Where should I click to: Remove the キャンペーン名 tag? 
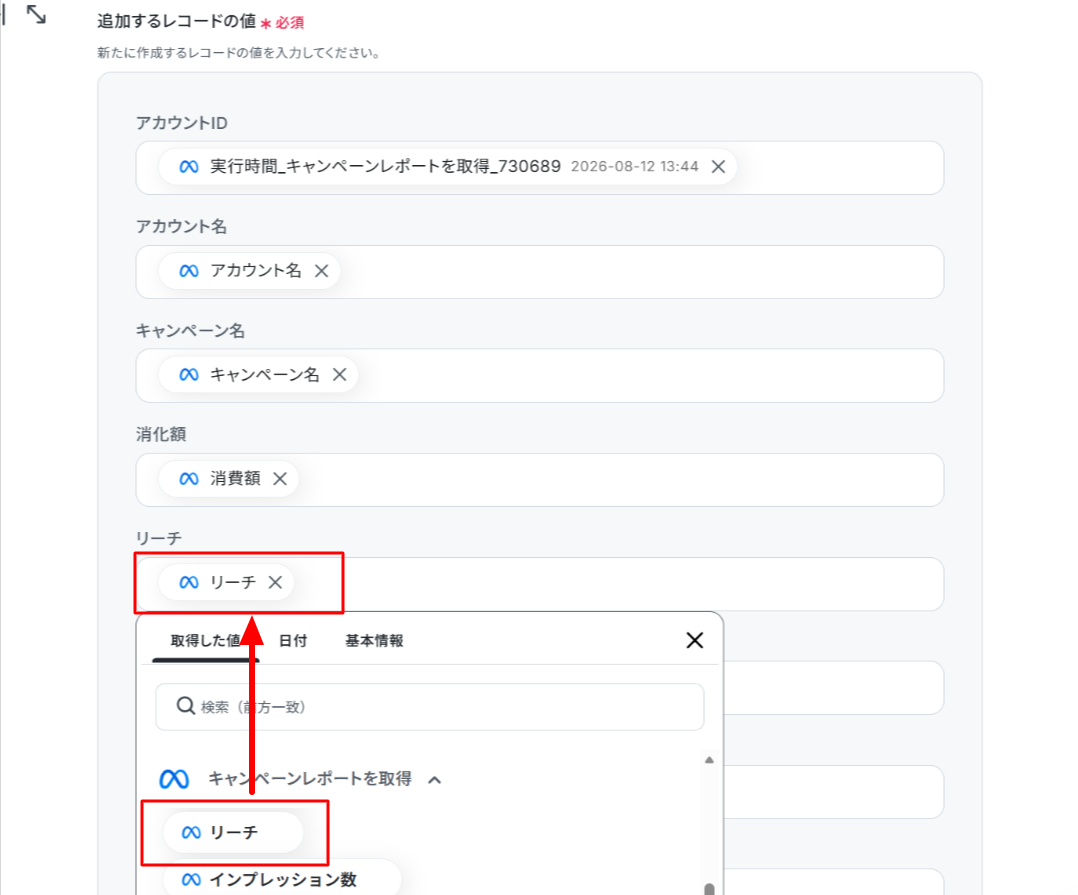click(x=340, y=375)
